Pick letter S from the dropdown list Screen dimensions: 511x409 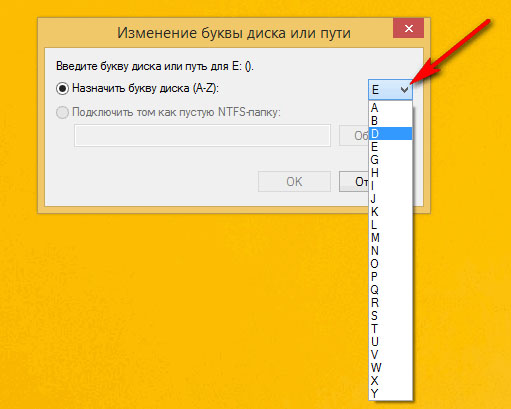coord(390,316)
